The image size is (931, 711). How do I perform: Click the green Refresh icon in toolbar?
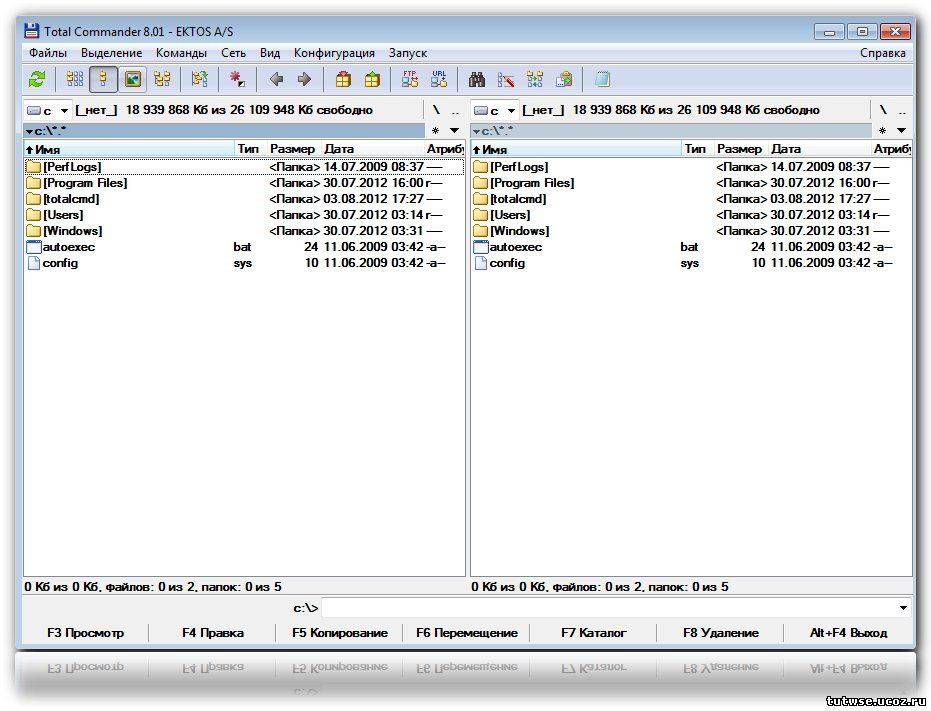coord(37,79)
